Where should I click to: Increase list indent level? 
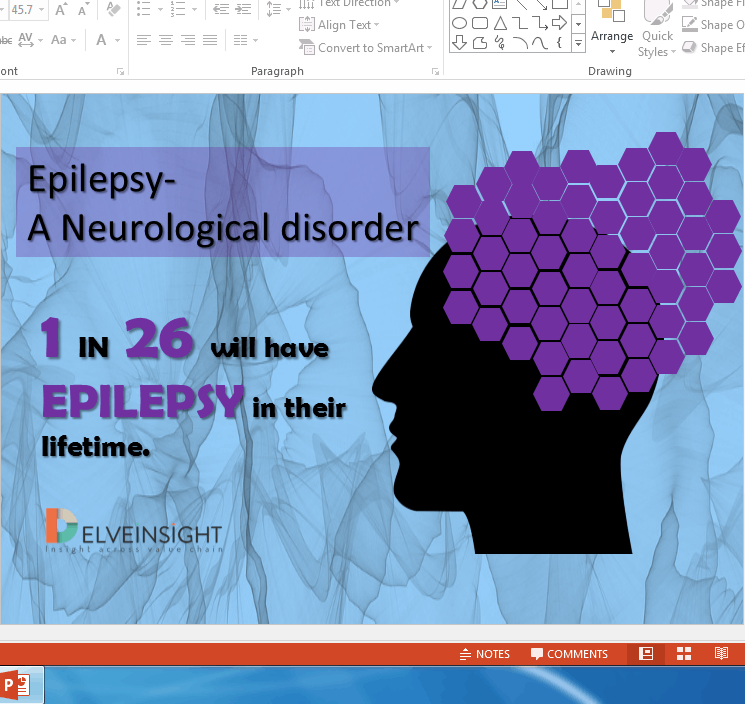243,9
